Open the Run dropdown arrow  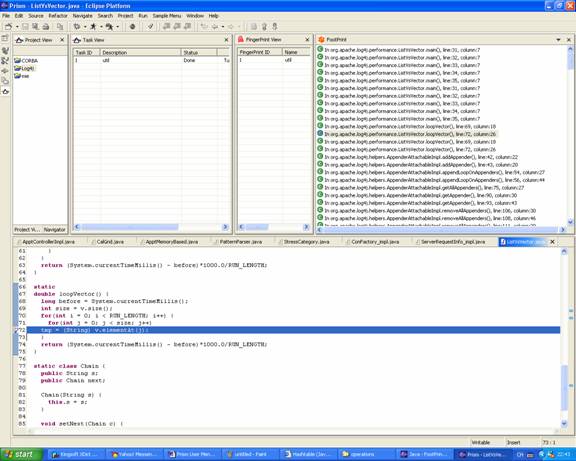tap(101, 27)
